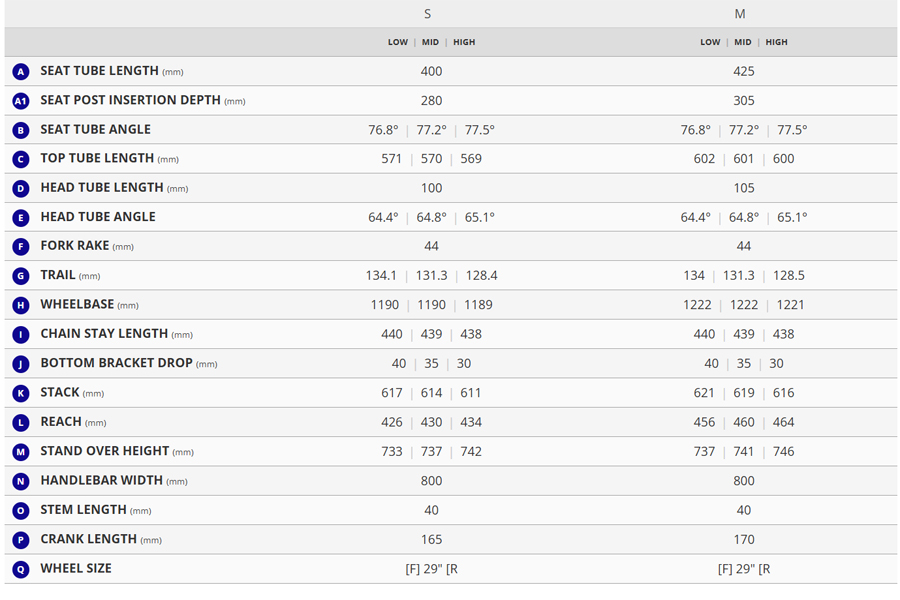Viewport: 900px width, 600px height.
Task: Click the Crank Length 165 value
Action: [431, 539]
